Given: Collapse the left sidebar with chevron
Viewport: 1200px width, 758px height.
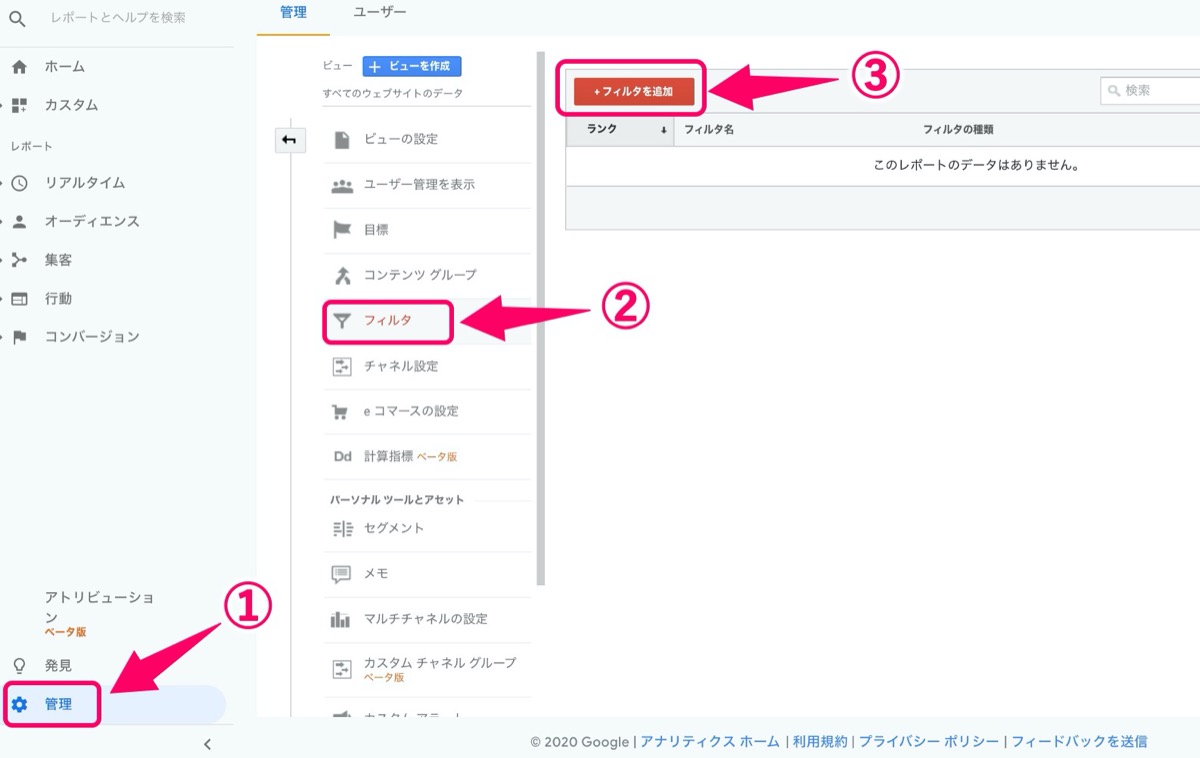Looking at the screenshot, I should [x=207, y=744].
